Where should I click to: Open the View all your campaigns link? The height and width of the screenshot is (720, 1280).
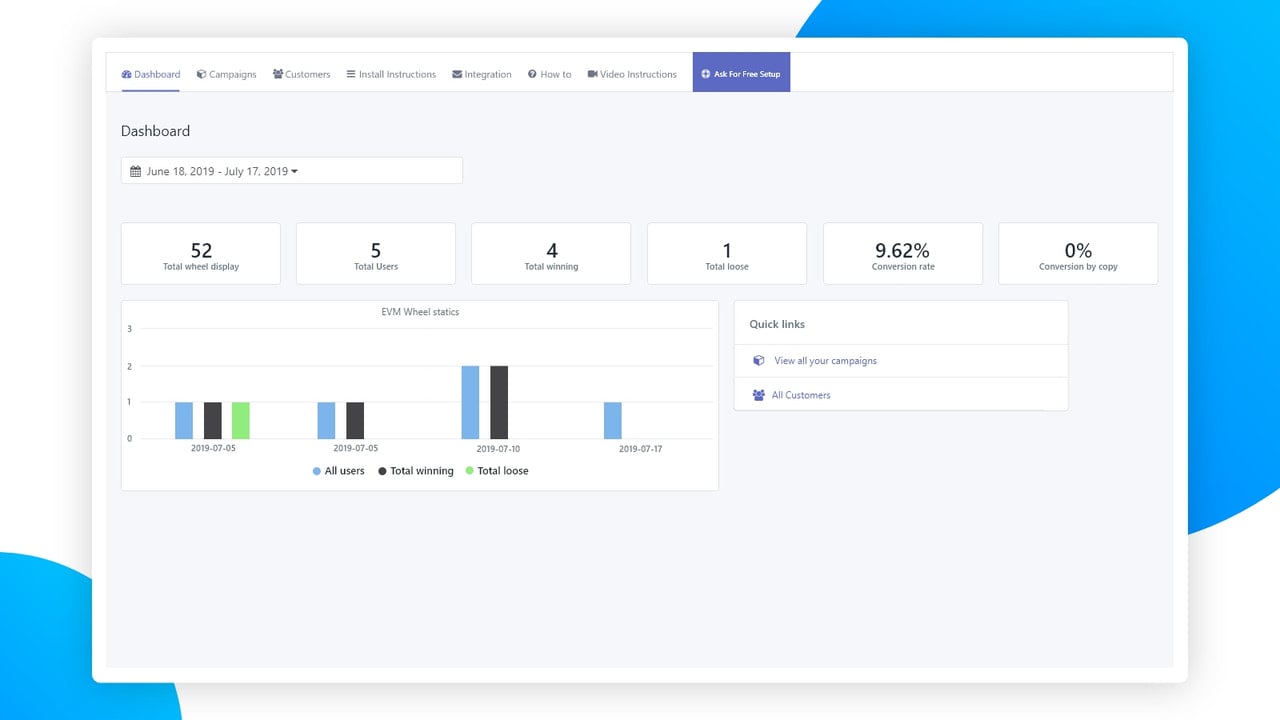point(825,361)
